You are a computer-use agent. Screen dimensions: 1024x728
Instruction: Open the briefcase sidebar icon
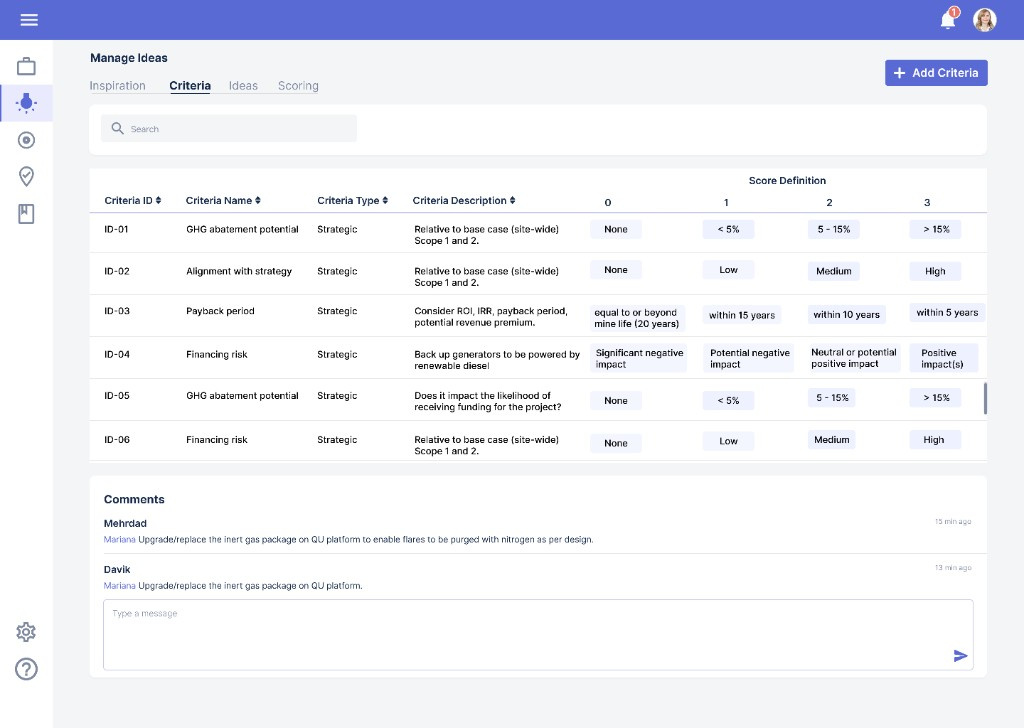26,66
